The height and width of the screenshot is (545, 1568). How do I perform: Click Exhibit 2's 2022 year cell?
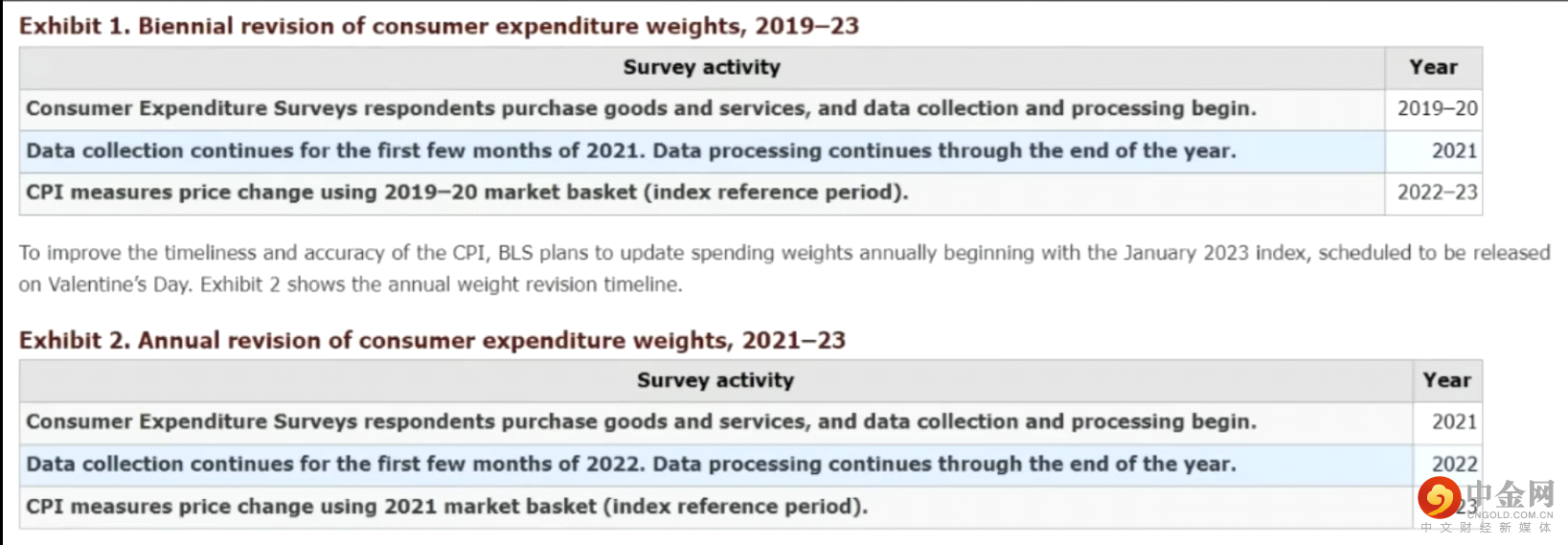coord(1454,464)
